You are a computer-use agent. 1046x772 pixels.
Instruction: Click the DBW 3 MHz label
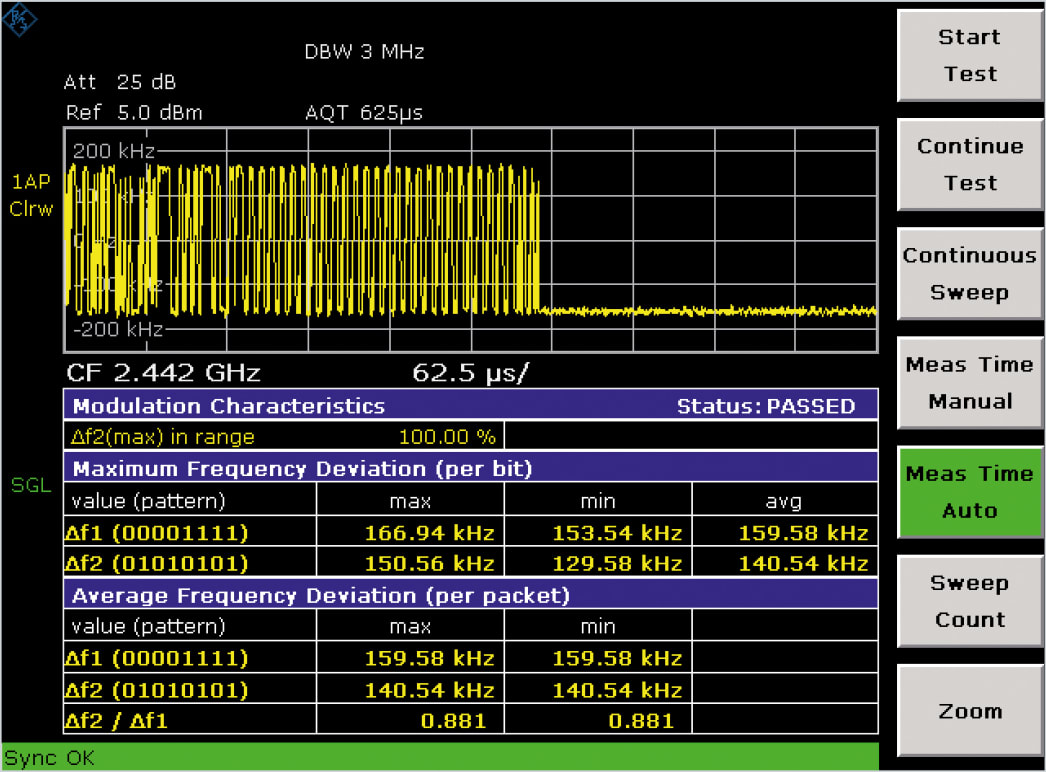(364, 52)
